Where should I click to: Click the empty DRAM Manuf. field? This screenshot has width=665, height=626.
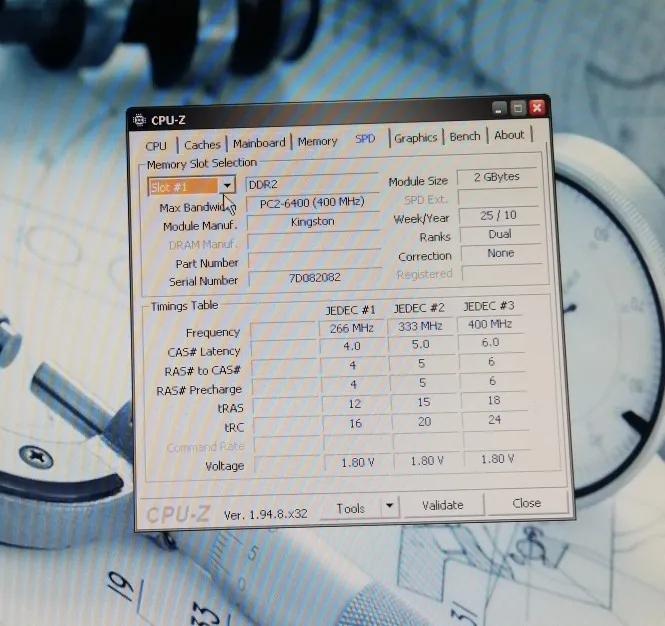click(x=313, y=240)
